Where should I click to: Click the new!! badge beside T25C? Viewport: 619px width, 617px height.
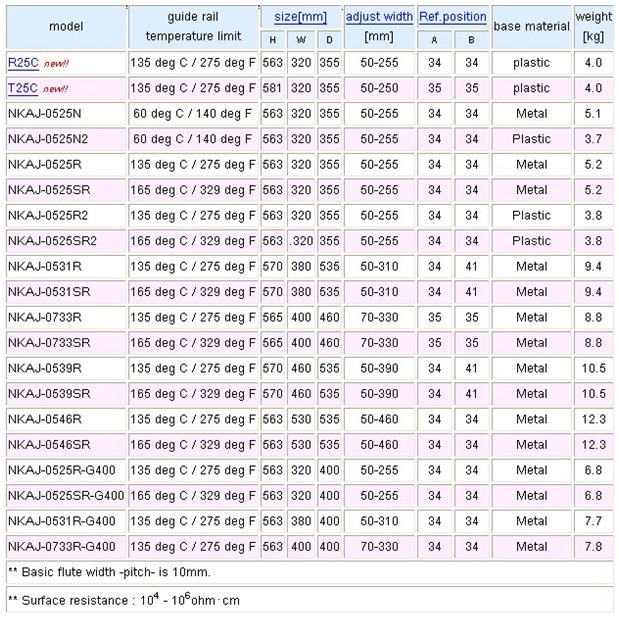[55, 89]
